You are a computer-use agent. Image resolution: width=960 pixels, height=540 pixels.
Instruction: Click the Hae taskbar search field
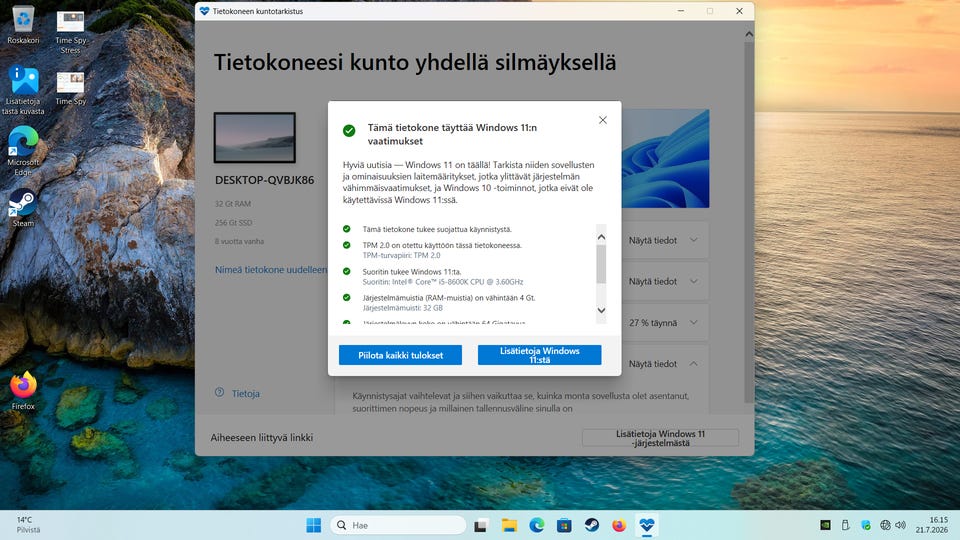(399, 525)
